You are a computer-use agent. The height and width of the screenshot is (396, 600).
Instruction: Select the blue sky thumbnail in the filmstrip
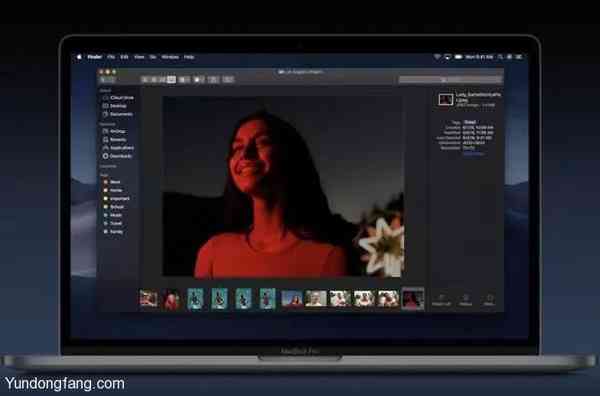(292, 298)
